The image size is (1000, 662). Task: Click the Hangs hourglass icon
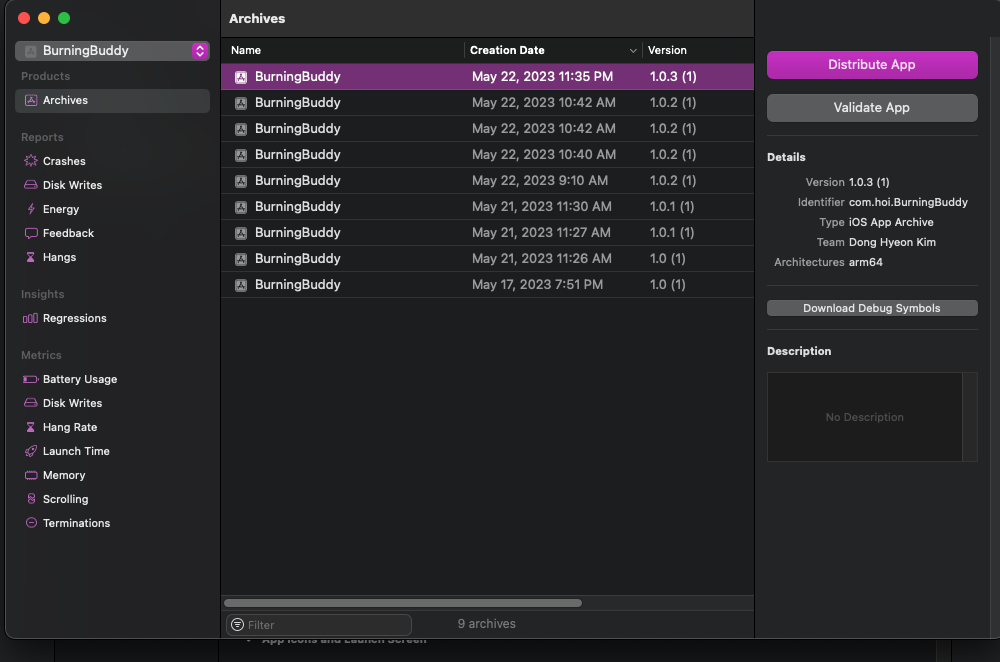click(x=31, y=257)
